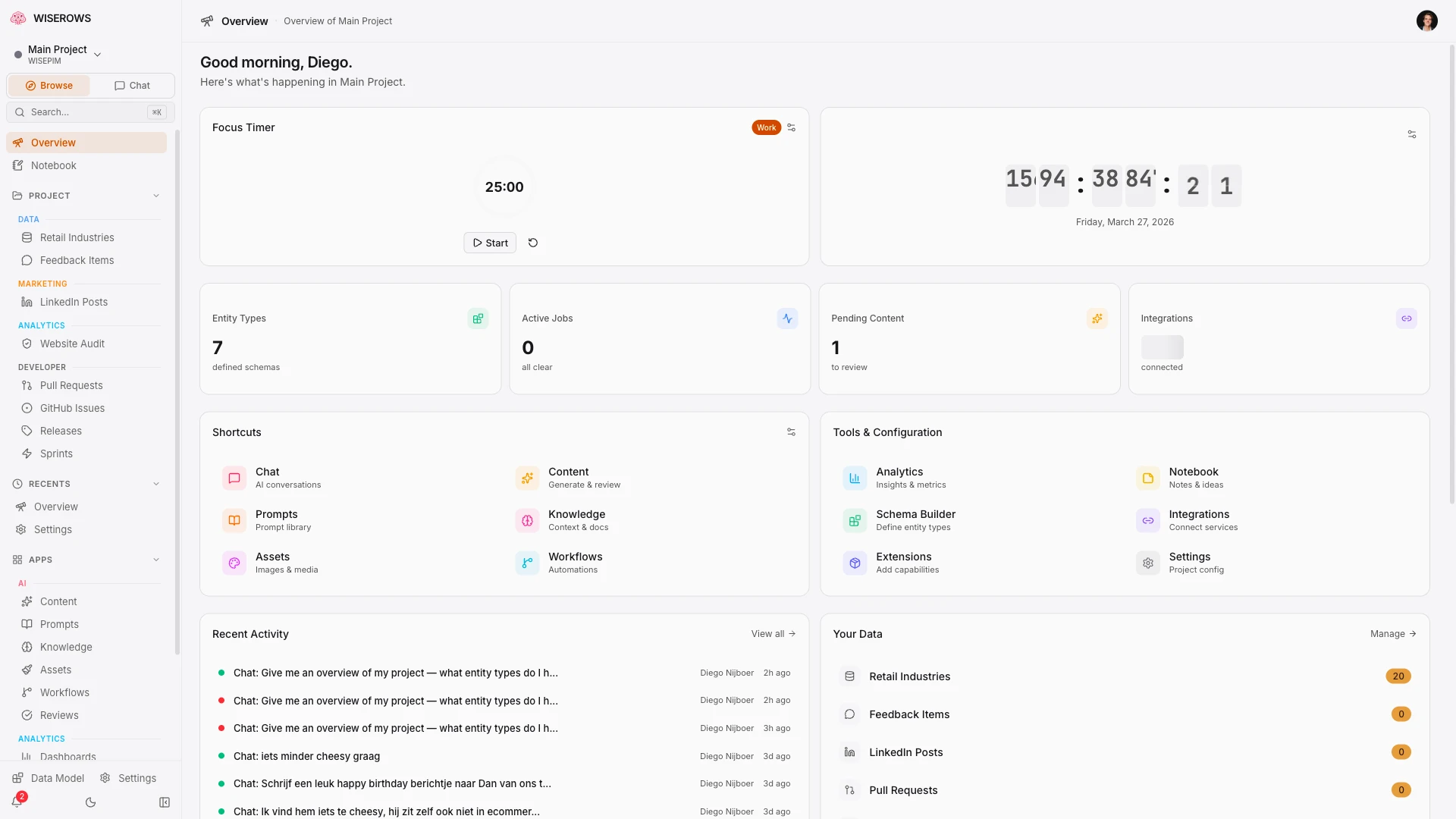Image resolution: width=1456 pixels, height=819 pixels.
Task: Start the 25:00 focus timer
Action: [x=489, y=243]
